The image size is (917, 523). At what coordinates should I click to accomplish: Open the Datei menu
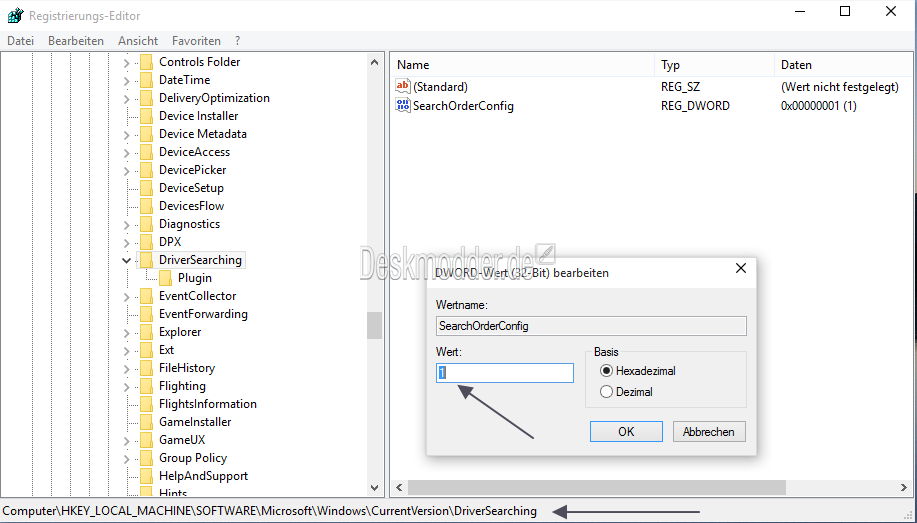pos(20,41)
